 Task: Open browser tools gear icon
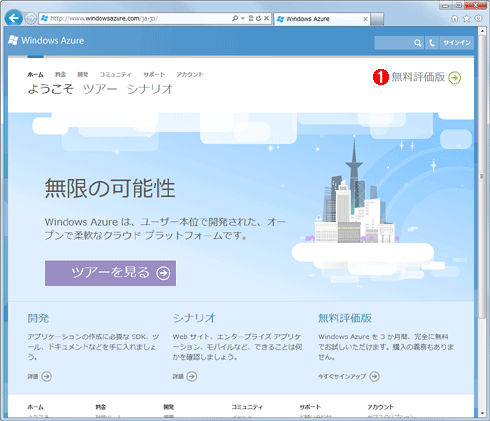[478, 18]
